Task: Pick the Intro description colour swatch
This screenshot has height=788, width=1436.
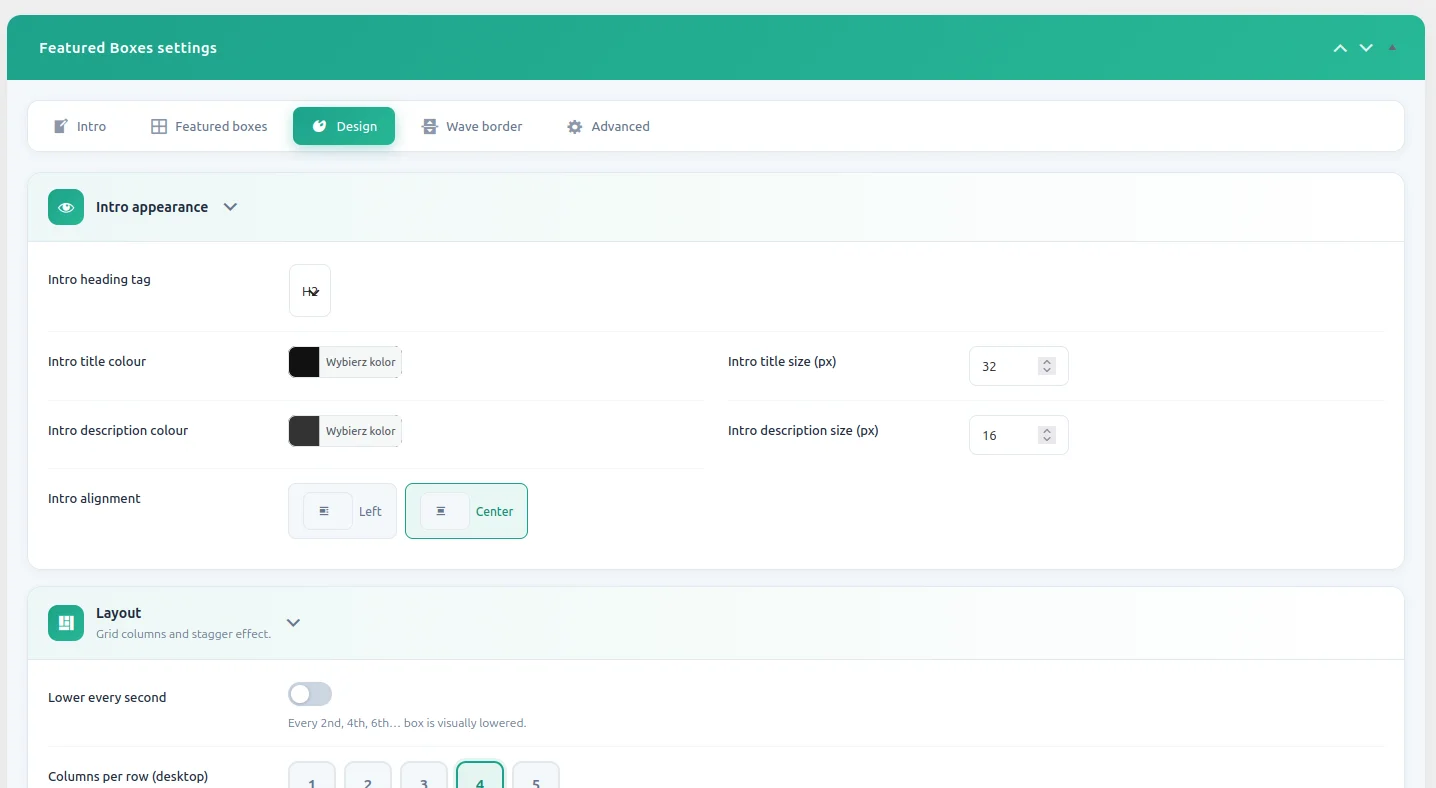Action: point(304,431)
